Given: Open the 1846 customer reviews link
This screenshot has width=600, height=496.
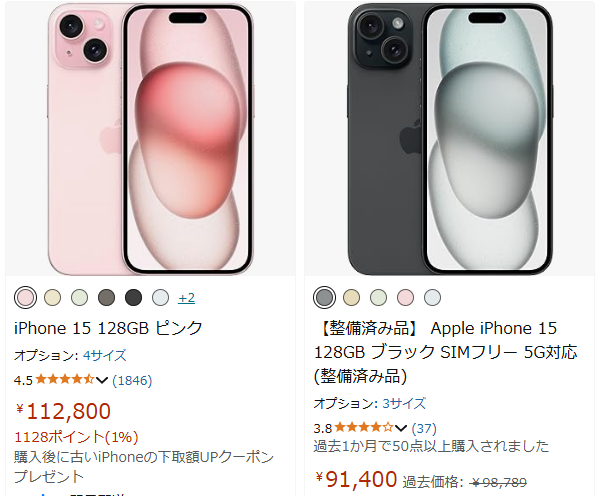Looking at the screenshot, I should pyautogui.click(x=132, y=380).
